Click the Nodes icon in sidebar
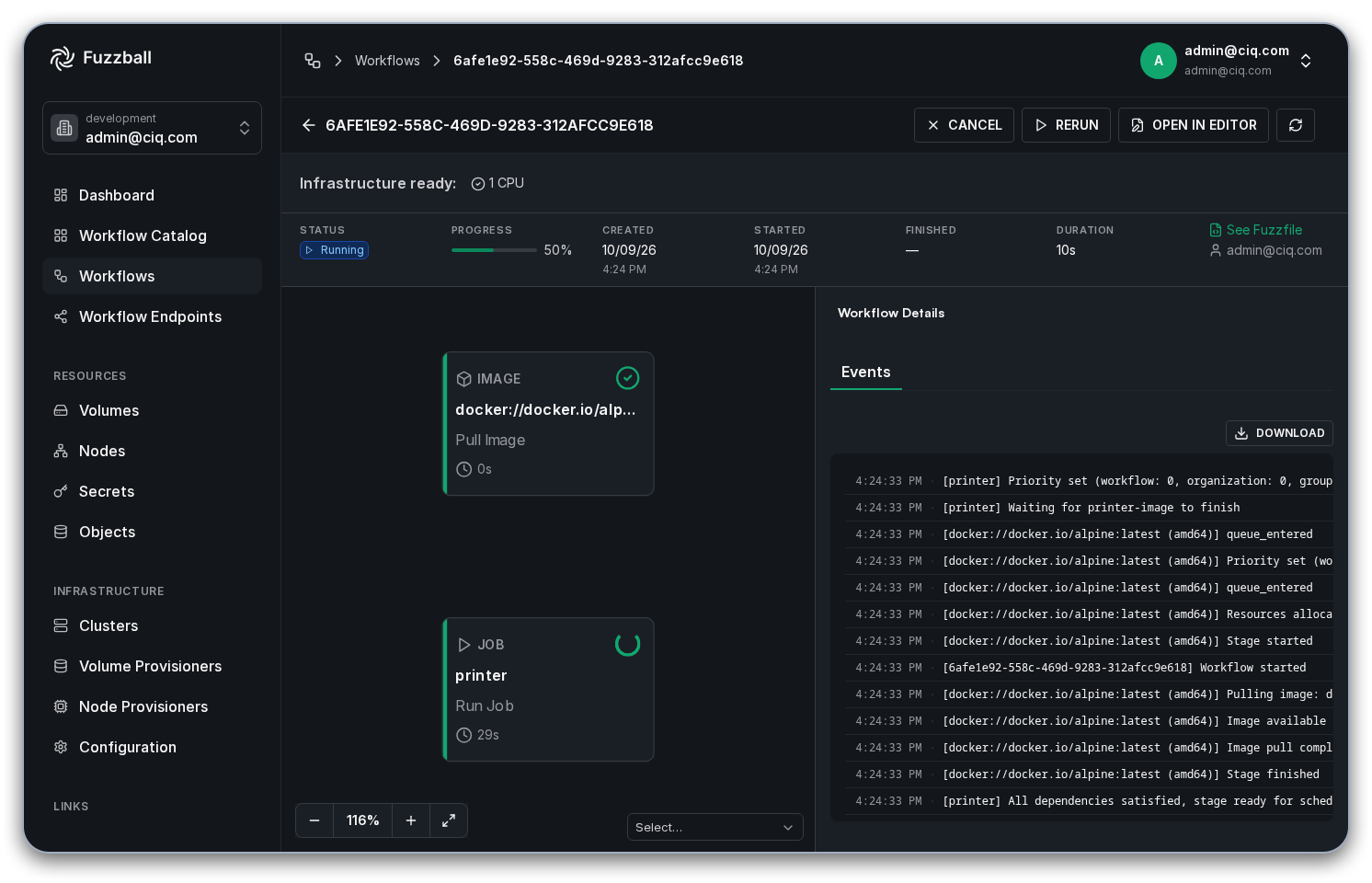 point(61,451)
